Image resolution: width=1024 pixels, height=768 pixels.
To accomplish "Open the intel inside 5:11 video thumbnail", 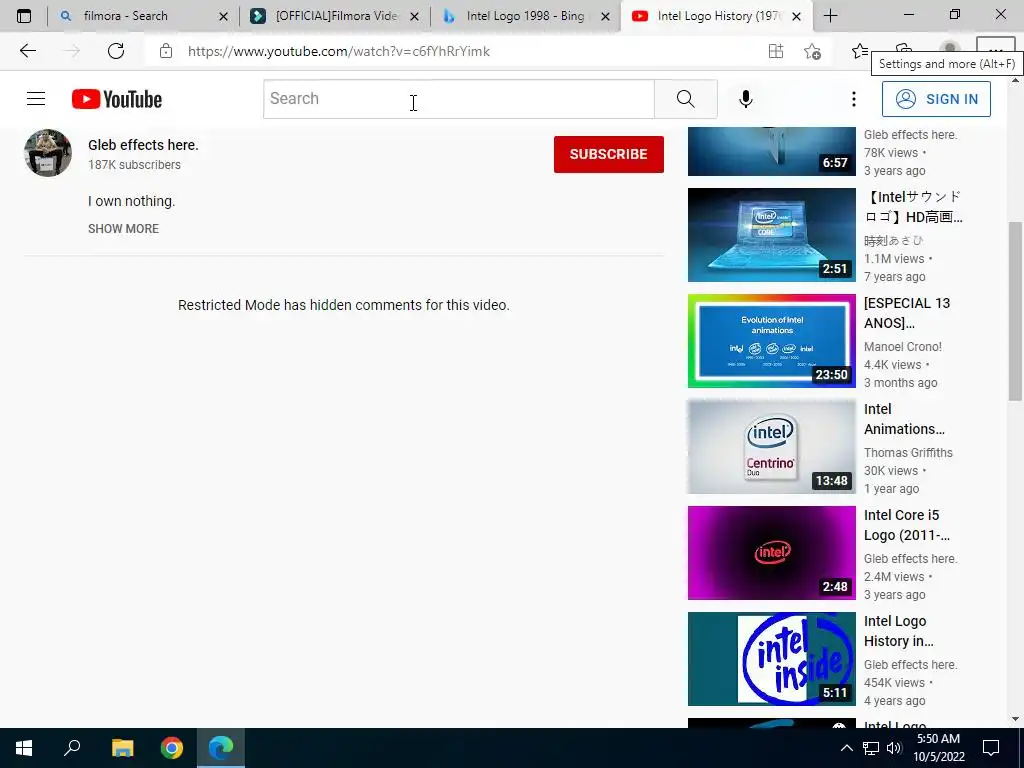I will click(x=771, y=659).
